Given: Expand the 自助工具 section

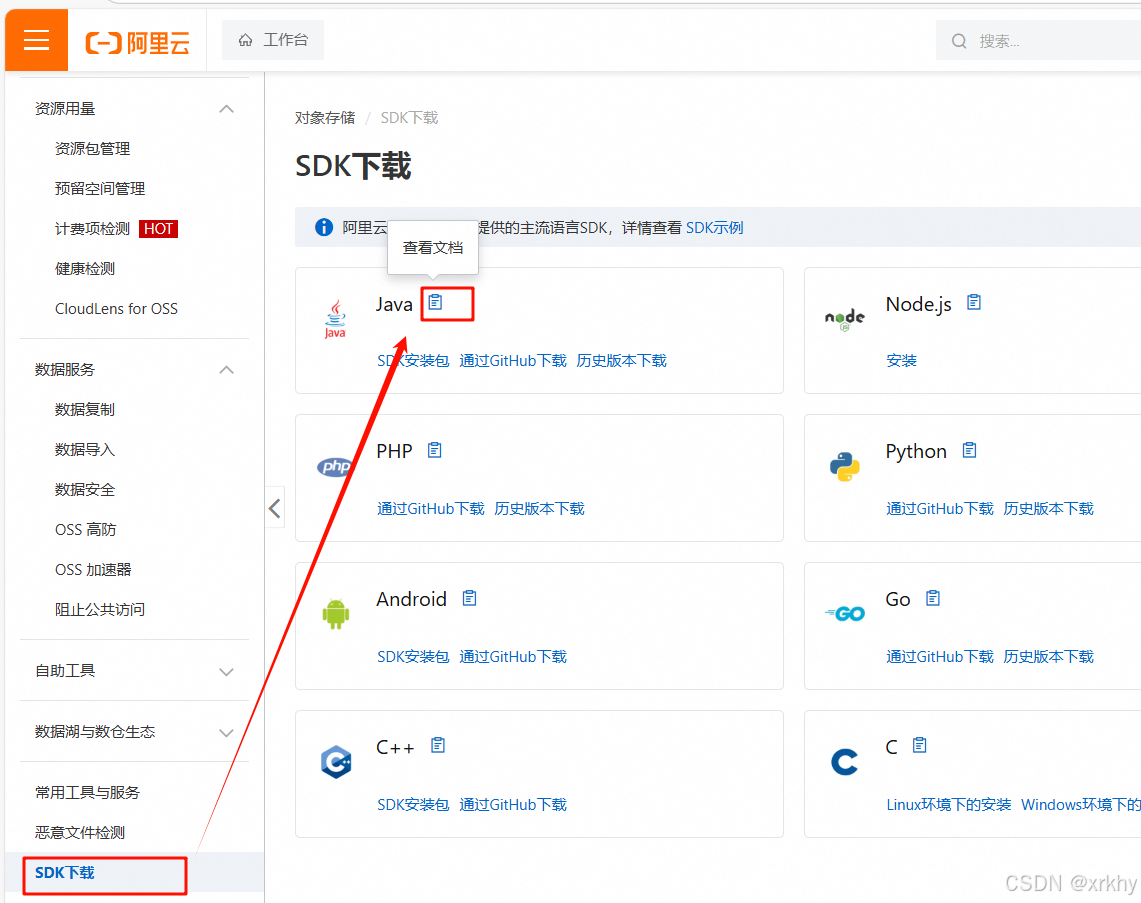Looking at the screenshot, I should pos(226,672).
